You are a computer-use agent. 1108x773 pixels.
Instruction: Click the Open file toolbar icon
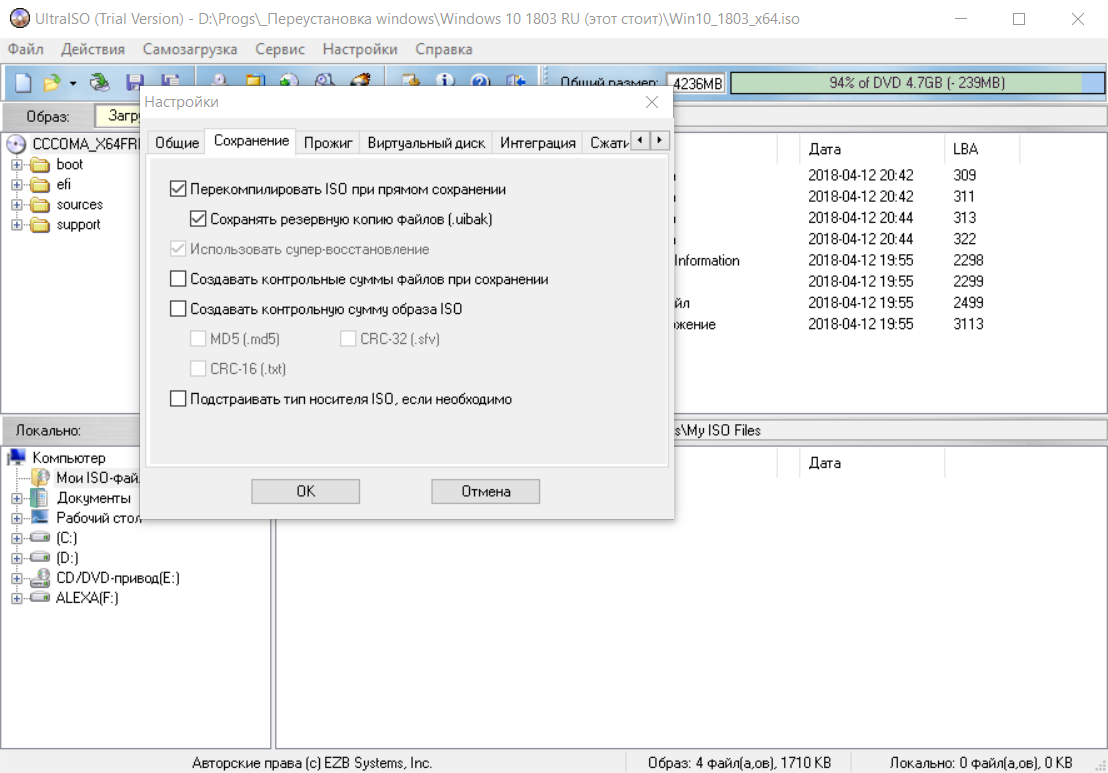click(52, 82)
